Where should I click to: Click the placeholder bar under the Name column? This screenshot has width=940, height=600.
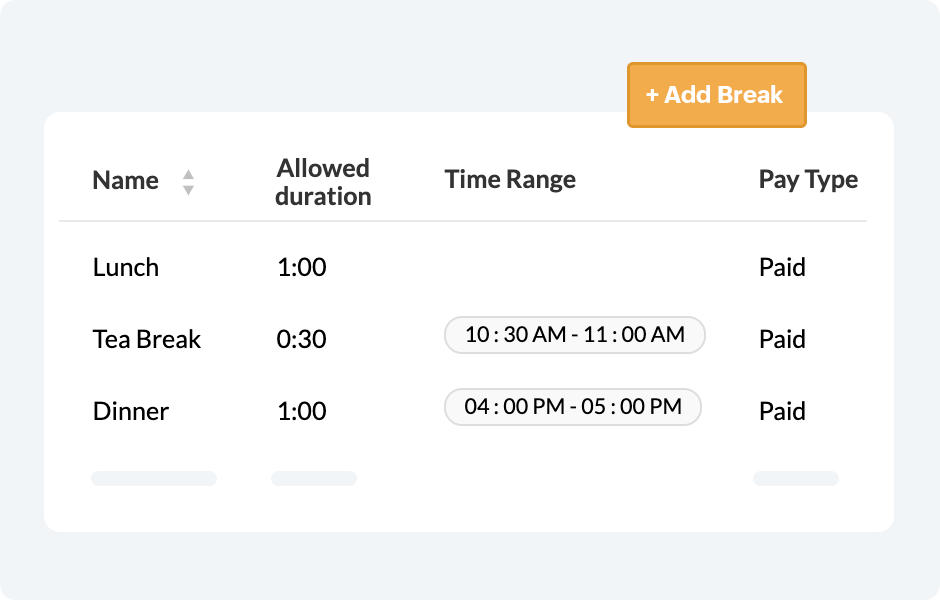(x=154, y=479)
